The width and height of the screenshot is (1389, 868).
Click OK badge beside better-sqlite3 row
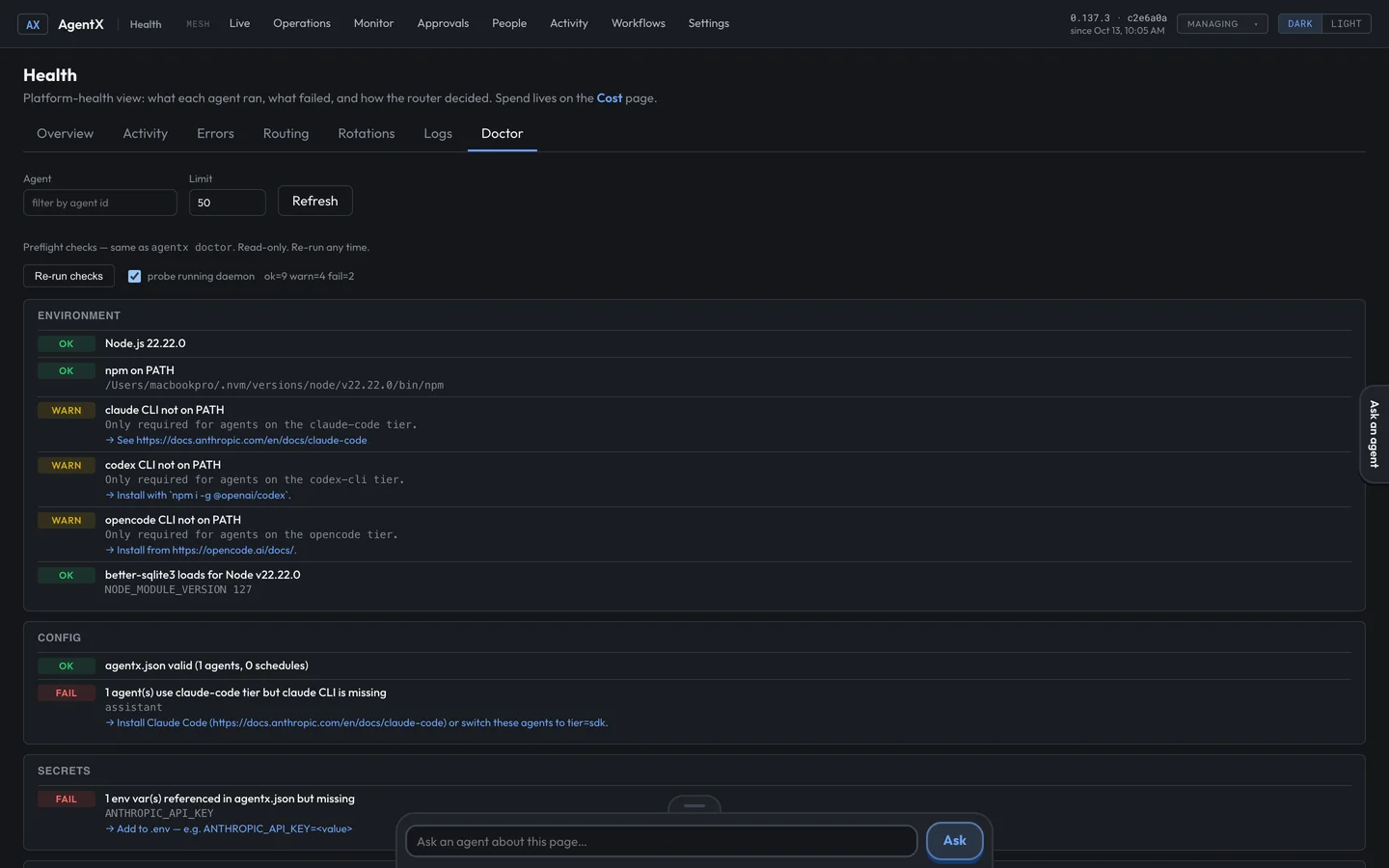coord(67,576)
